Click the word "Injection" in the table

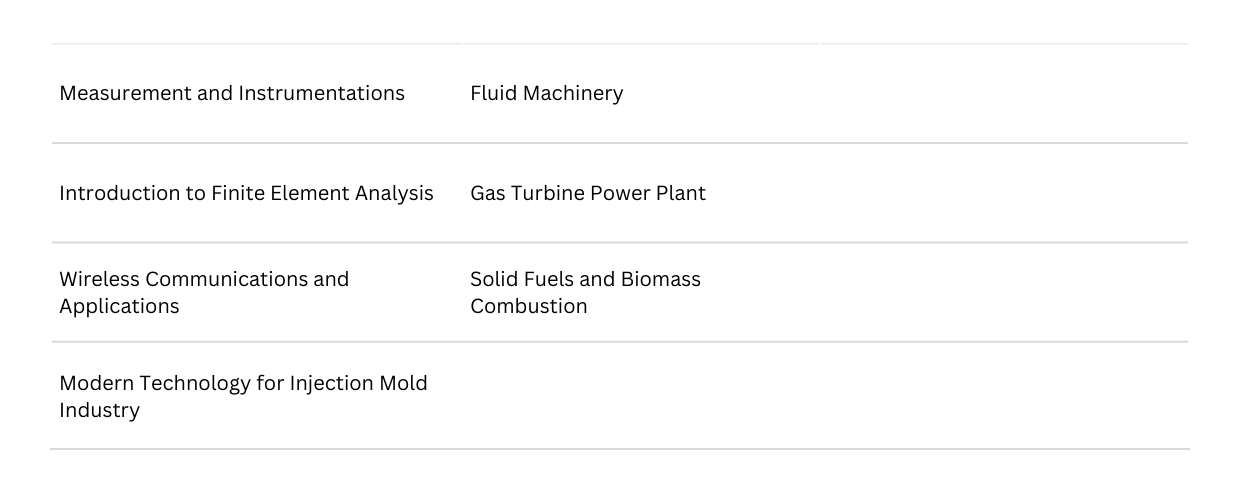point(316,383)
